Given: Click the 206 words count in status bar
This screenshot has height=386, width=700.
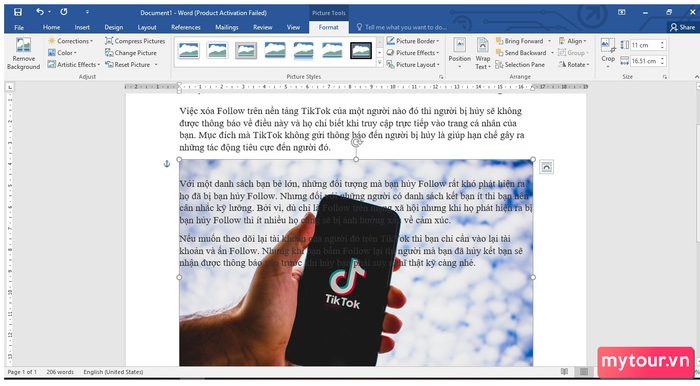Looking at the screenshot, I should tap(60, 372).
